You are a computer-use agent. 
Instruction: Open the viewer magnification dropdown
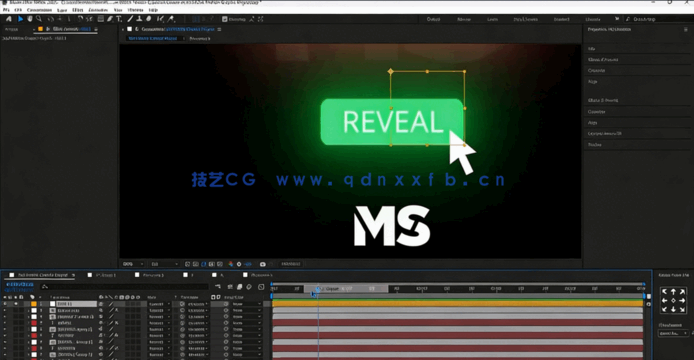pos(133,264)
